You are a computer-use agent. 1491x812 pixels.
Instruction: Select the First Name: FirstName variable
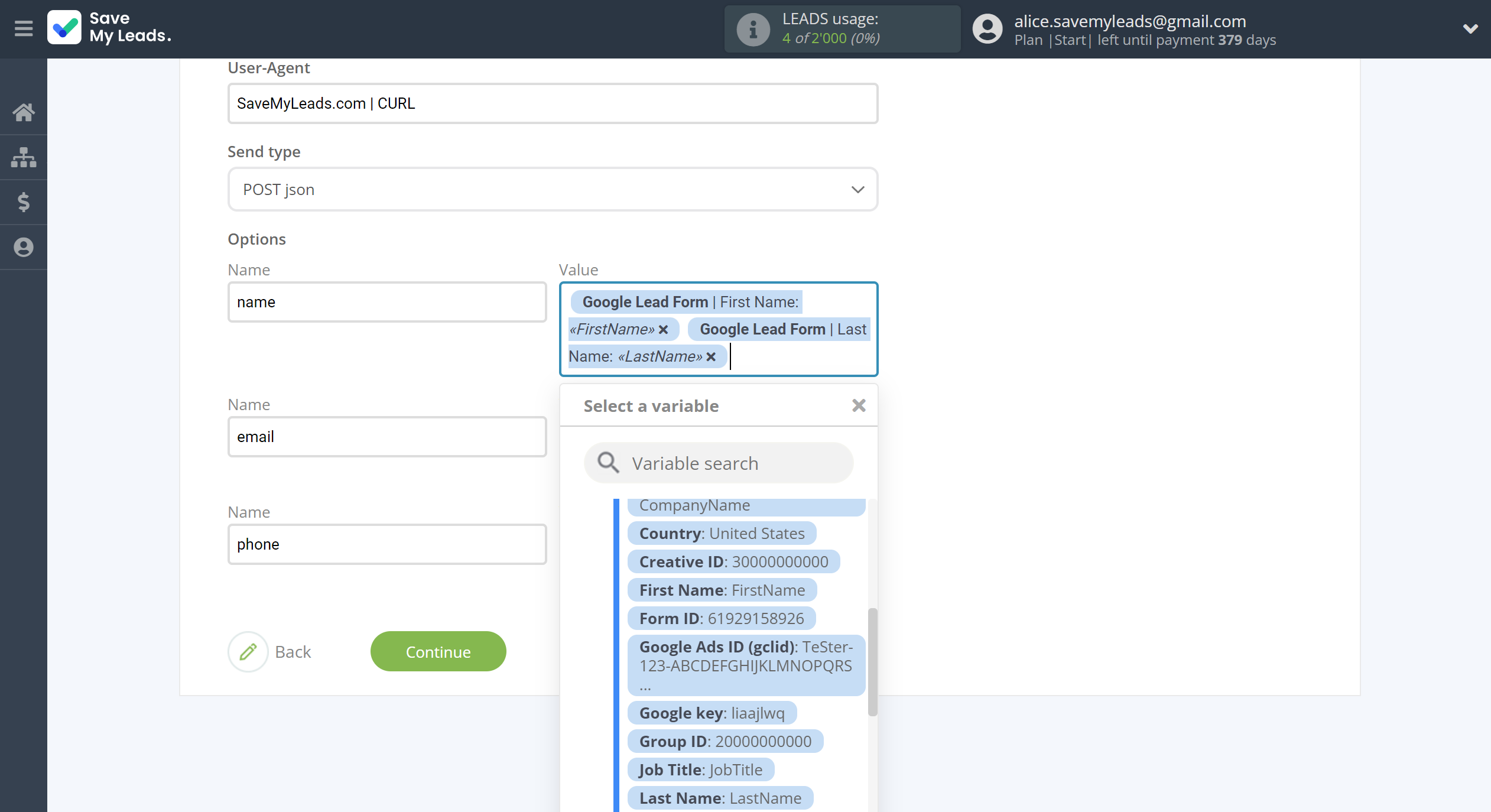[722, 590]
